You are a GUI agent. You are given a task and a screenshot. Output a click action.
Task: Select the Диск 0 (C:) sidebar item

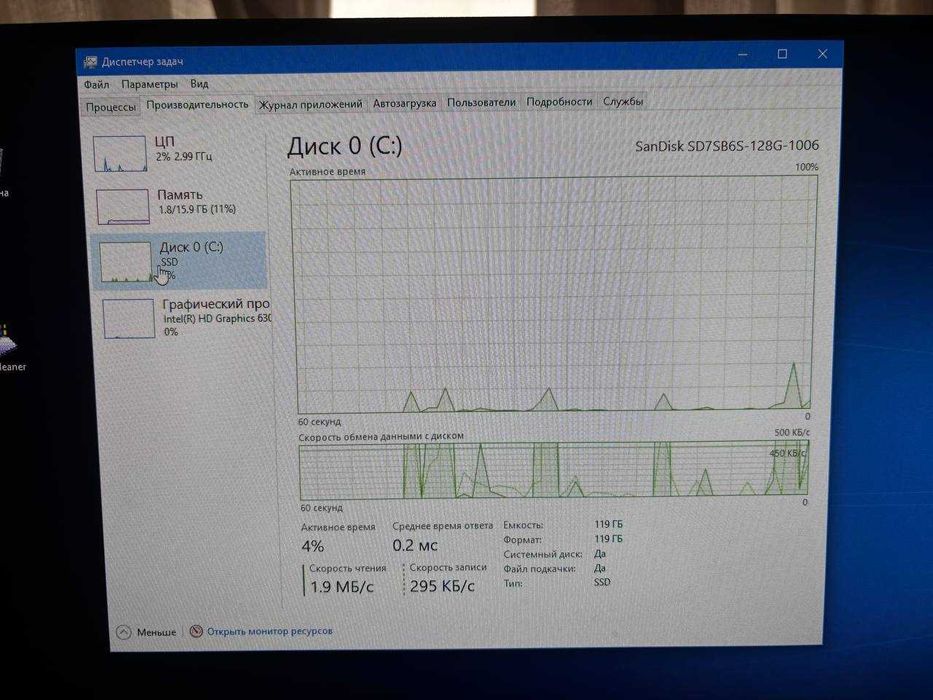click(179, 261)
